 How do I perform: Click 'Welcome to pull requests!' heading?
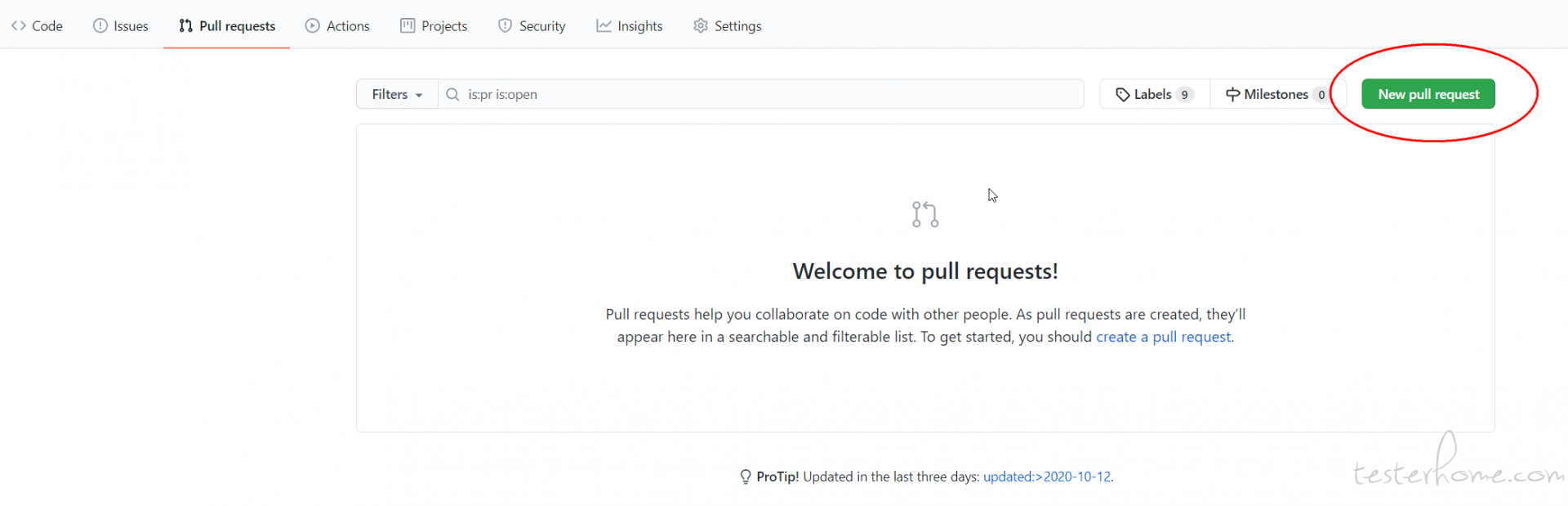click(925, 271)
